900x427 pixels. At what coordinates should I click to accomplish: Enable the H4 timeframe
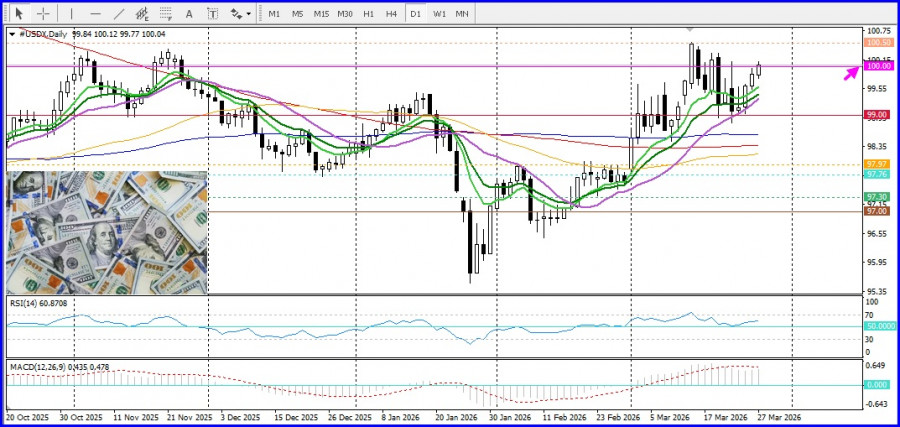point(391,14)
